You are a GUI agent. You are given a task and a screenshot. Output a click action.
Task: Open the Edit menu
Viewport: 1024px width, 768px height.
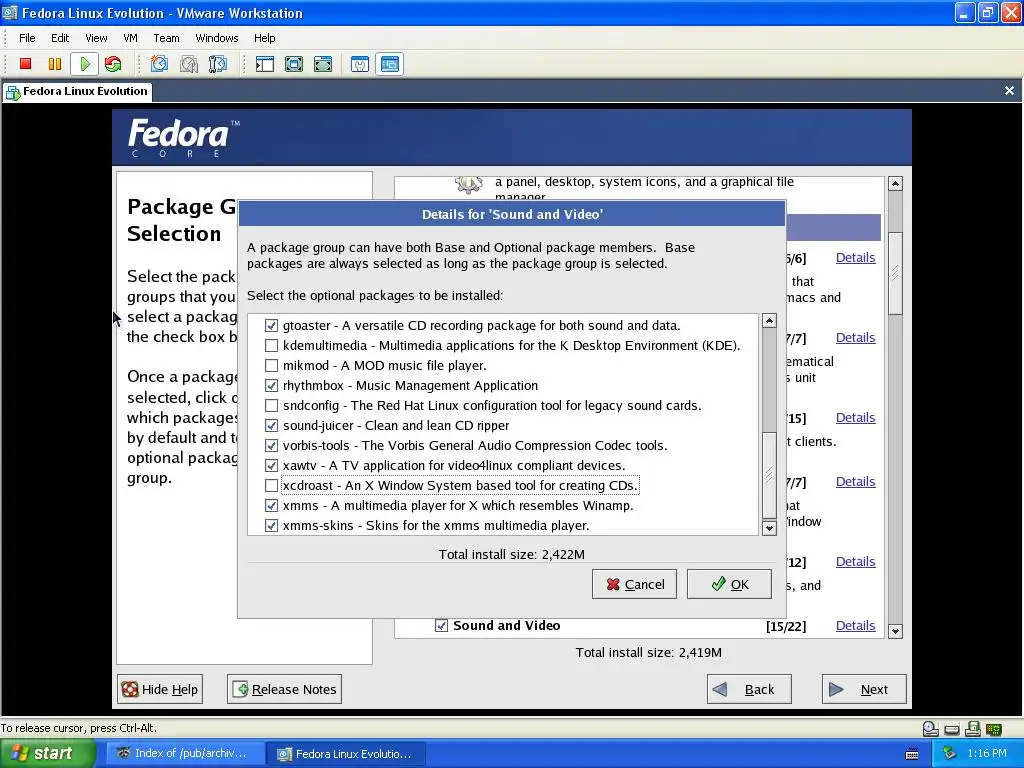coord(60,38)
